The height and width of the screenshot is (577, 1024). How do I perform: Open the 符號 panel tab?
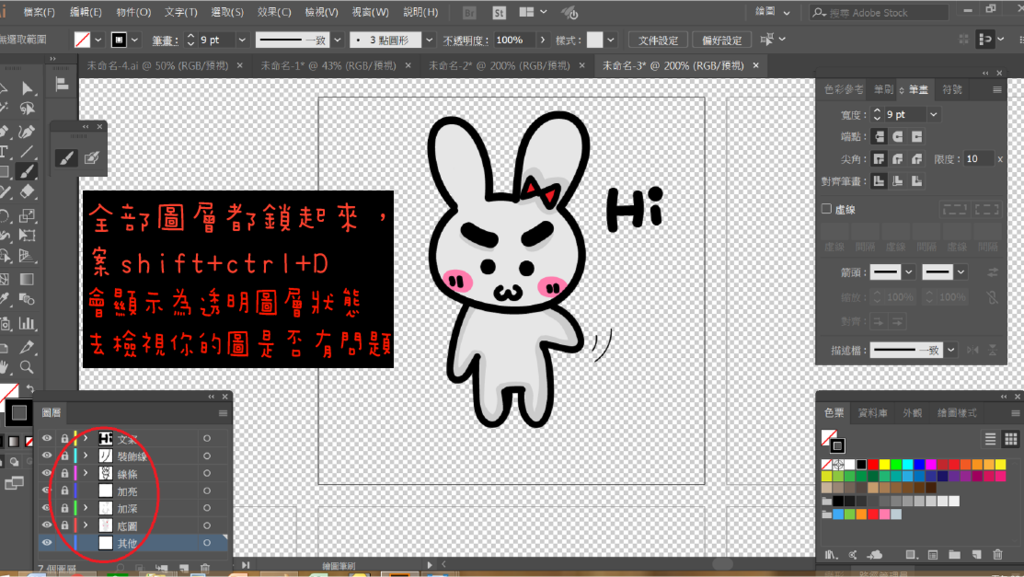coord(952,89)
